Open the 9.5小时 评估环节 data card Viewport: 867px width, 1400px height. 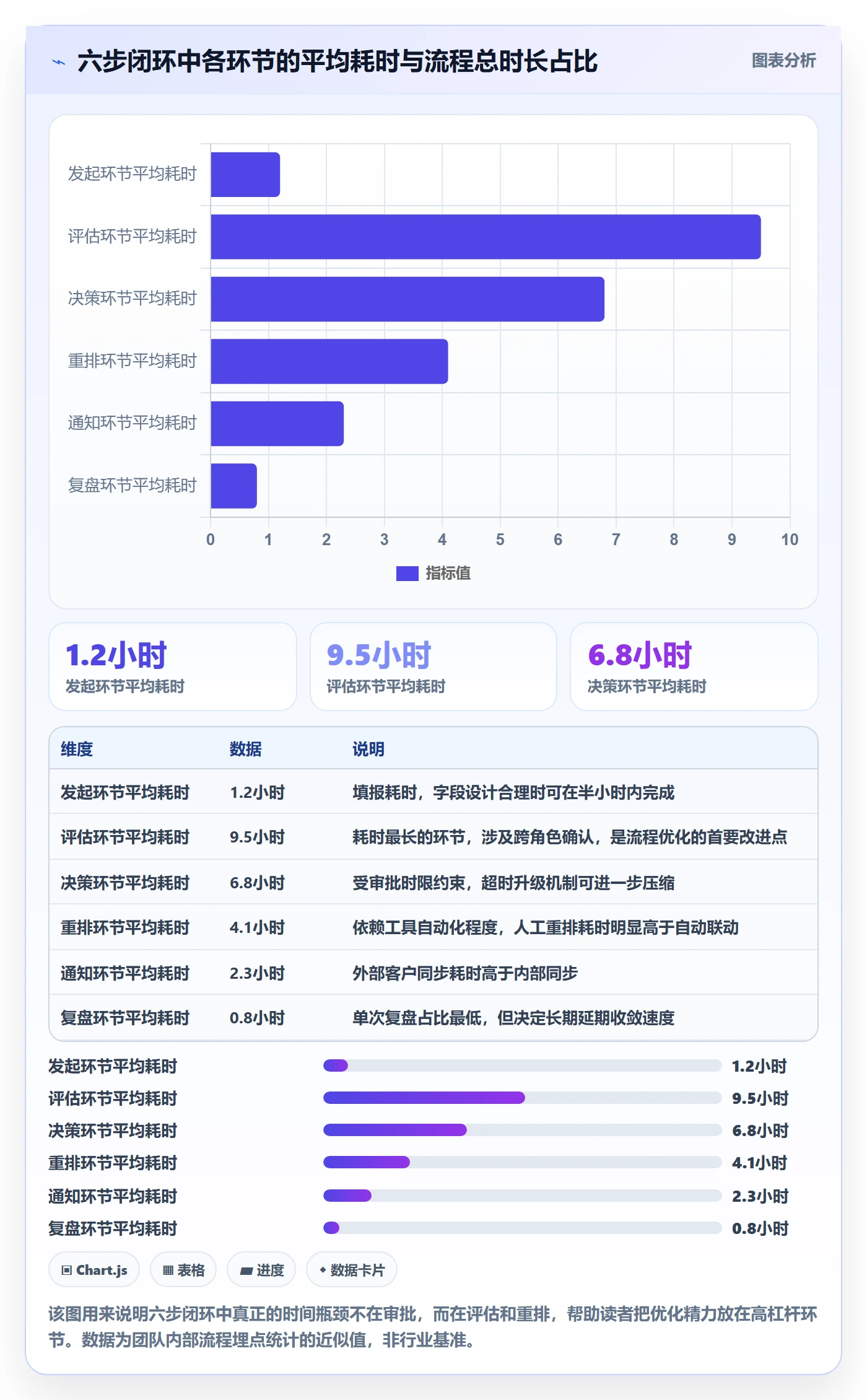click(434, 667)
